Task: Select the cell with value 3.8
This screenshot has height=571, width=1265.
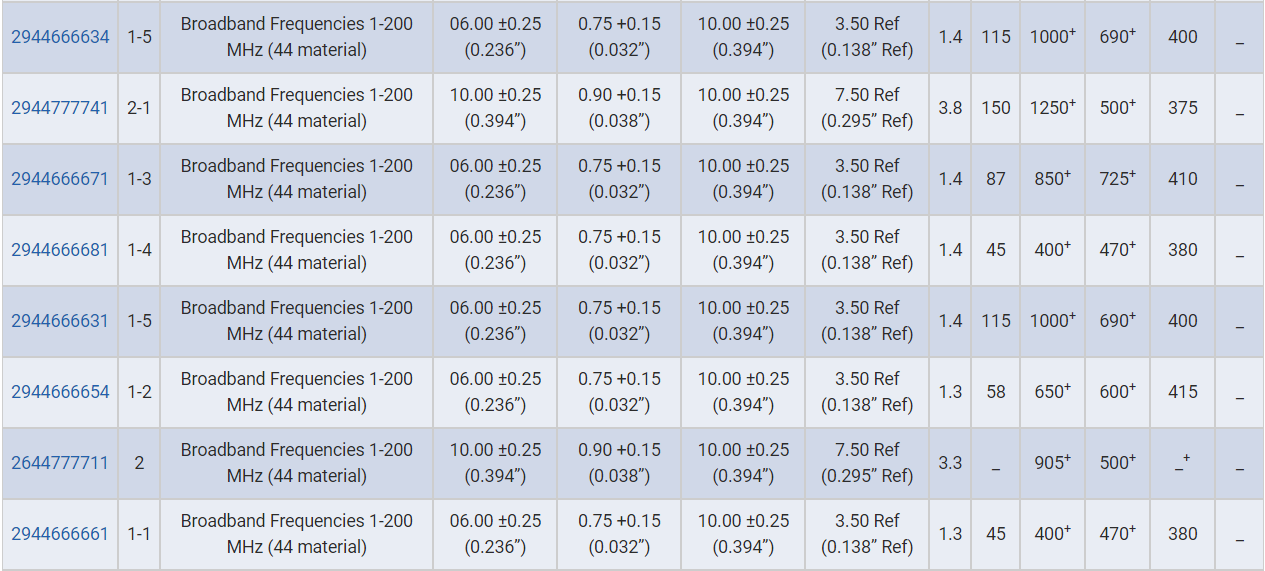Action: pyautogui.click(x=950, y=108)
